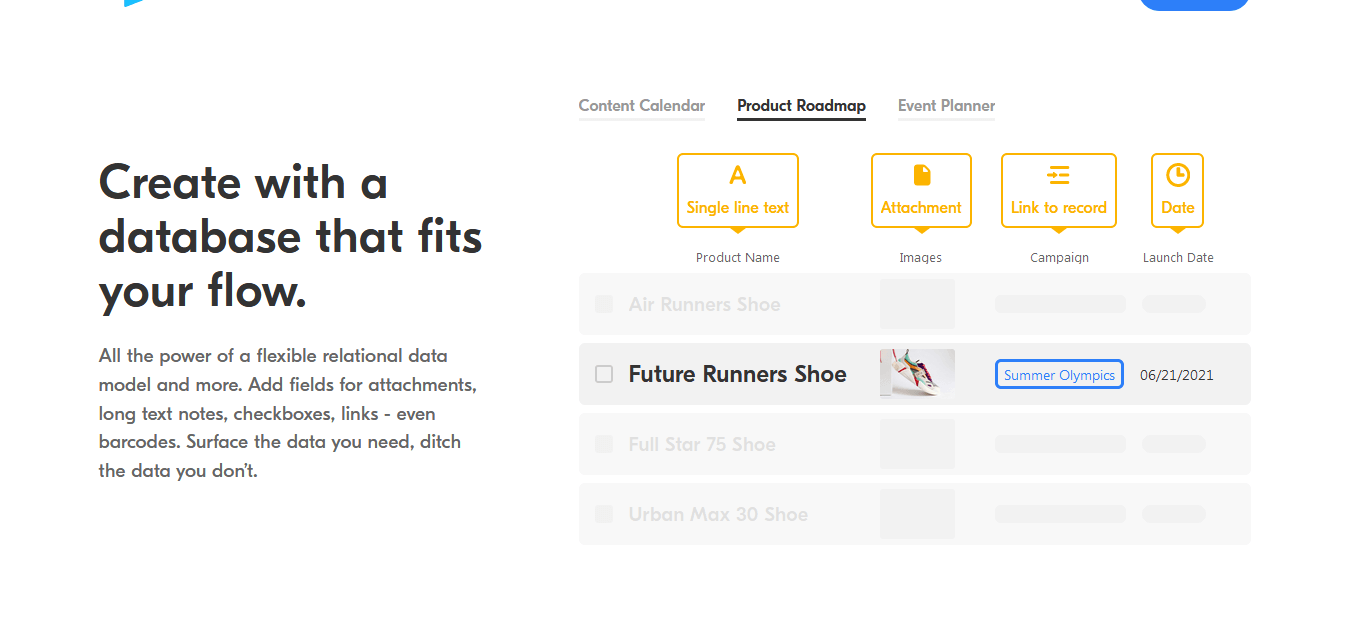Click the Full Star 75 Shoe image placeholder
This screenshot has width=1349, height=641.
pyautogui.click(x=917, y=444)
